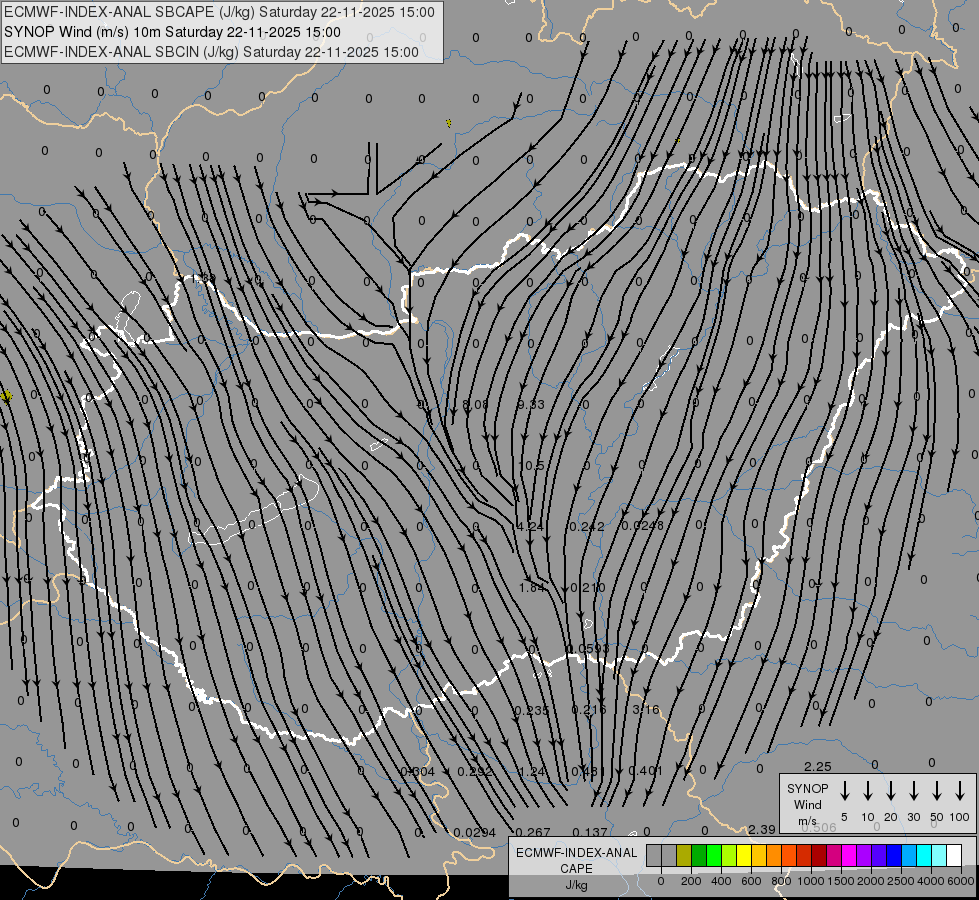Click the 0.401 CAPE value on map
Image resolution: width=979 pixels, height=900 pixels.
coord(645,770)
